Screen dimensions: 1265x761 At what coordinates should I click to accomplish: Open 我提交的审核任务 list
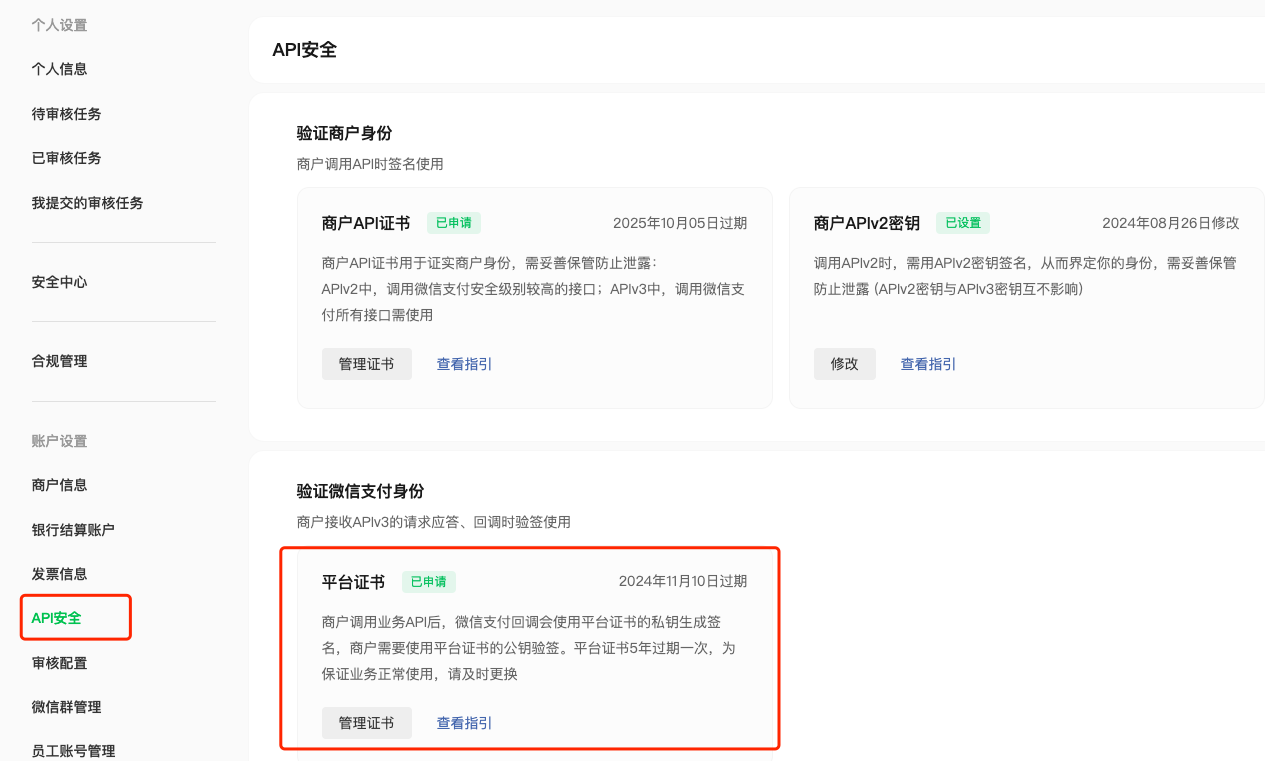coord(87,203)
